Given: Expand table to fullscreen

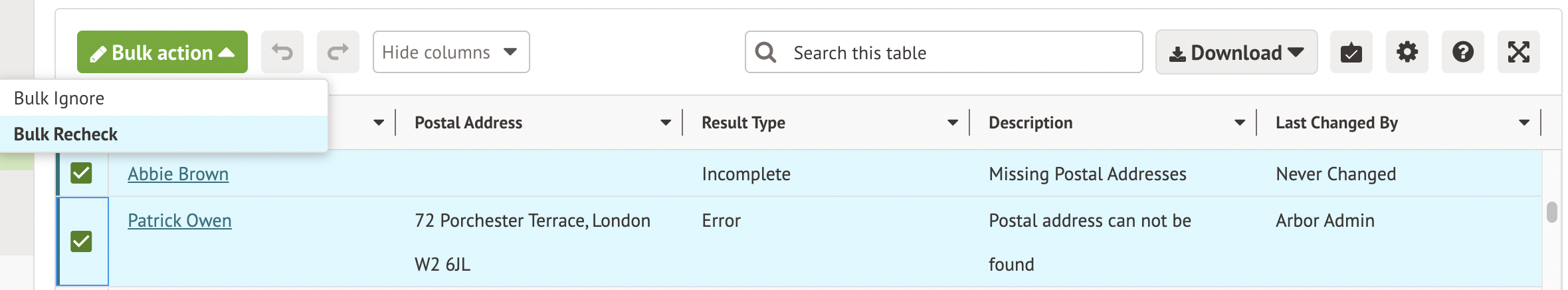Looking at the screenshot, I should click(1518, 52).
